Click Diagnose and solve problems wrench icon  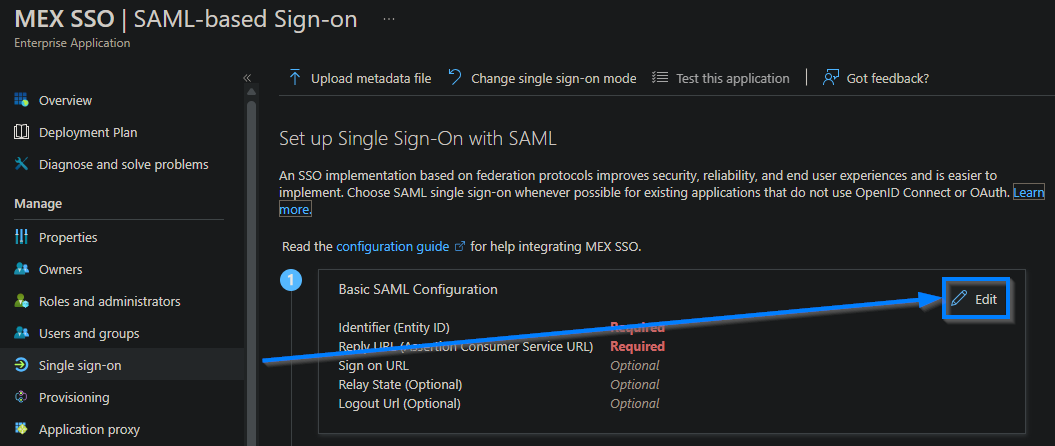pyautogui.click(x=21, y=164)
